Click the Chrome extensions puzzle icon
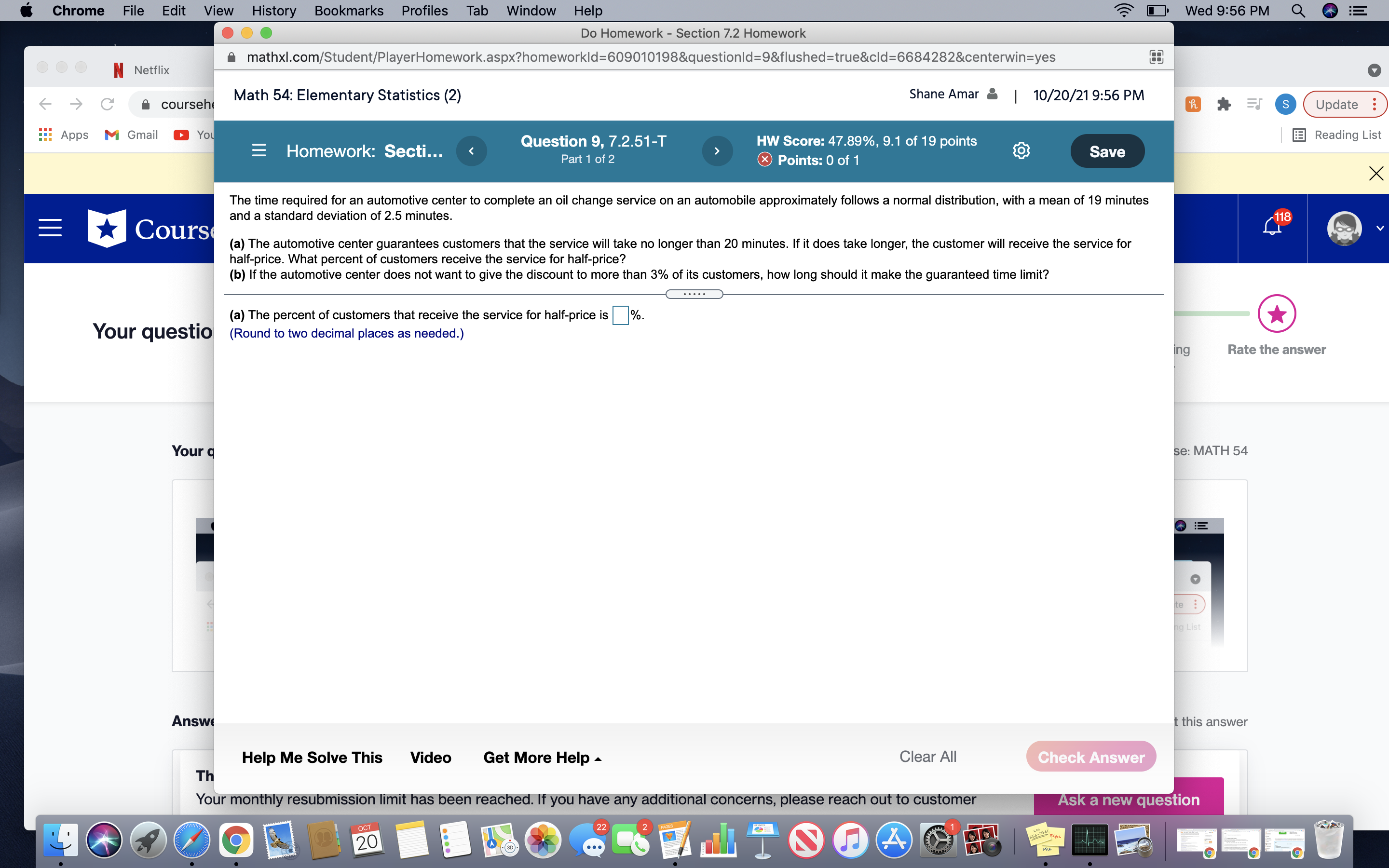This screenshot has height=868, width=1389. 1225,104
